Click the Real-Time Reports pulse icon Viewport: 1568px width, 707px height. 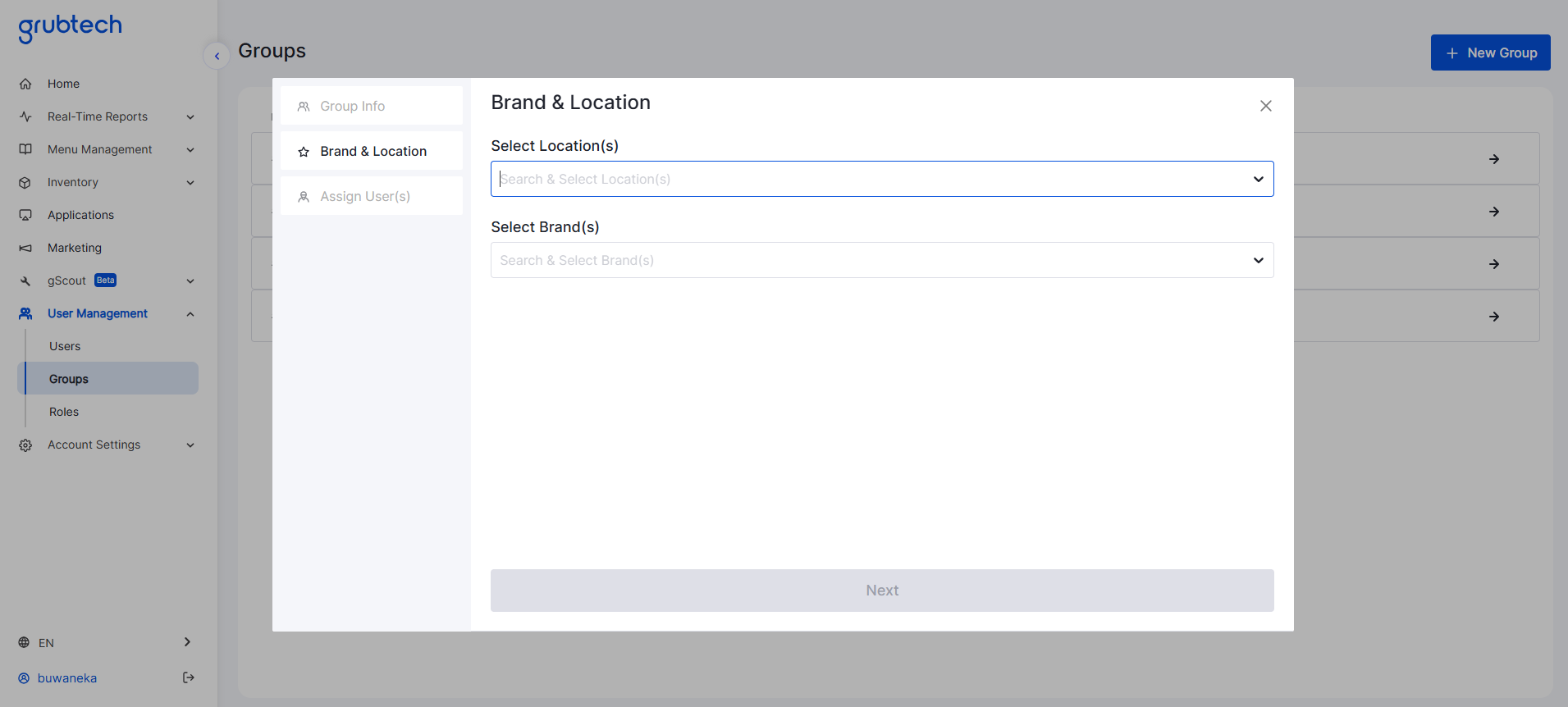point(25,116)
